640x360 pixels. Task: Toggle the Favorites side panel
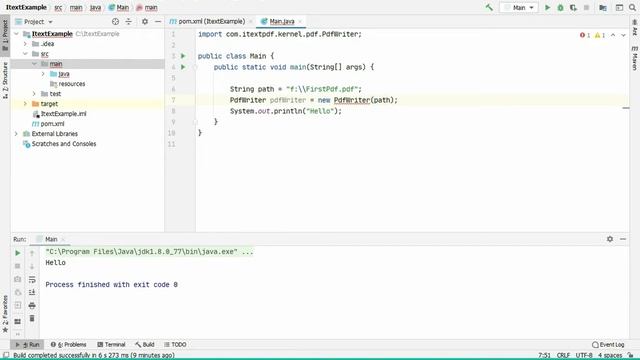[x=5, y=313]
